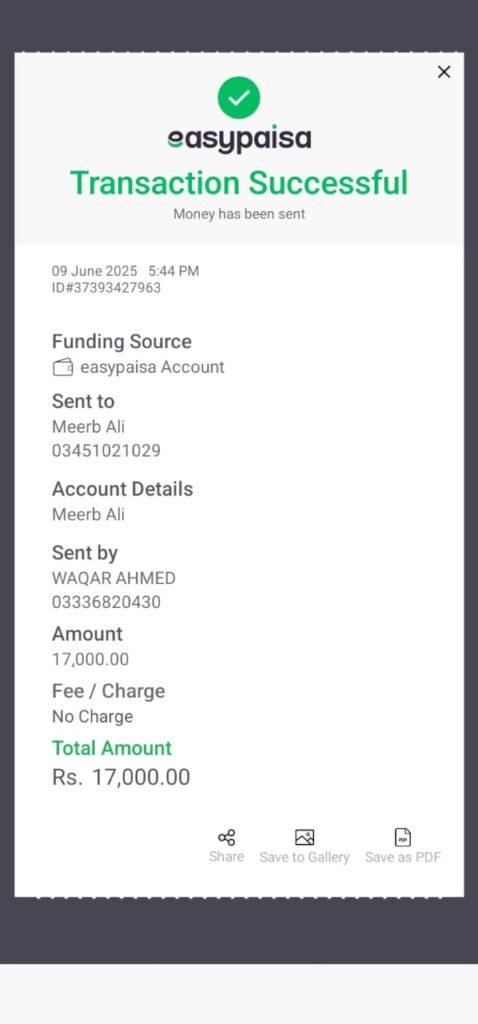Viewport: 478px width, 1024px height.
Task: Click the Share label
Action: 227,857
